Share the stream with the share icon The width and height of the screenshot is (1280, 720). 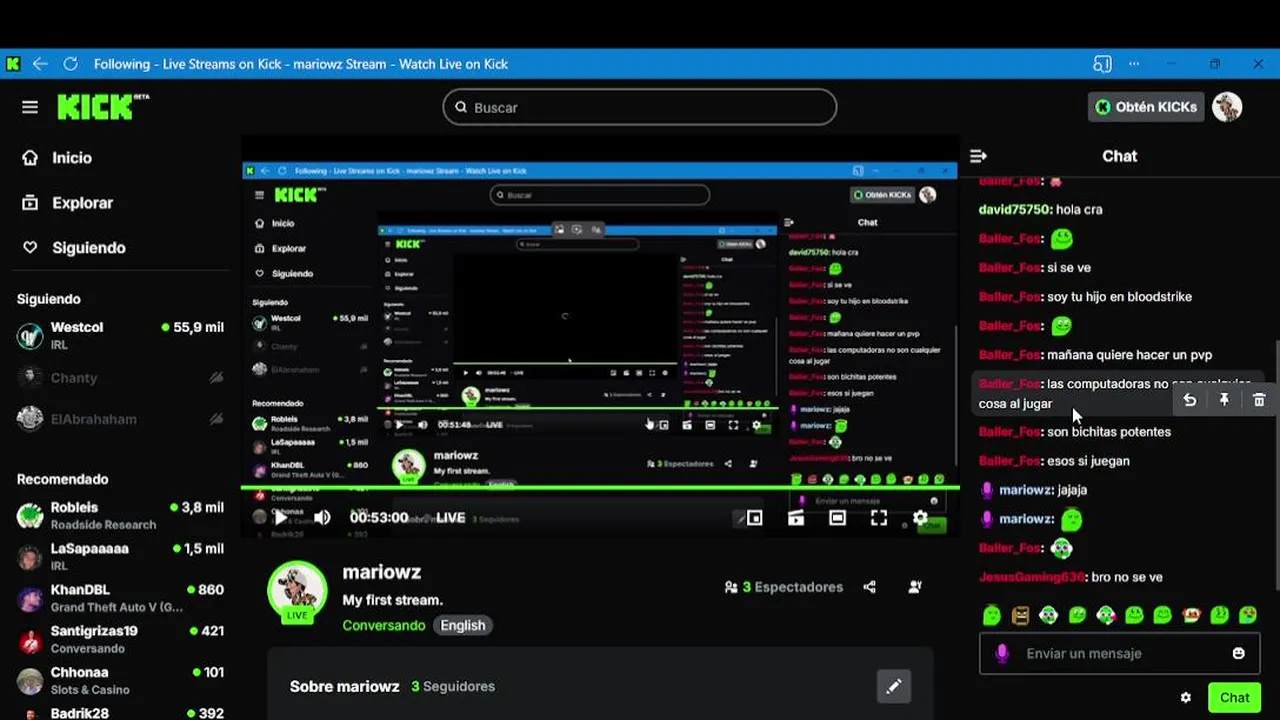pyautogui.click(x=870, y=587)
